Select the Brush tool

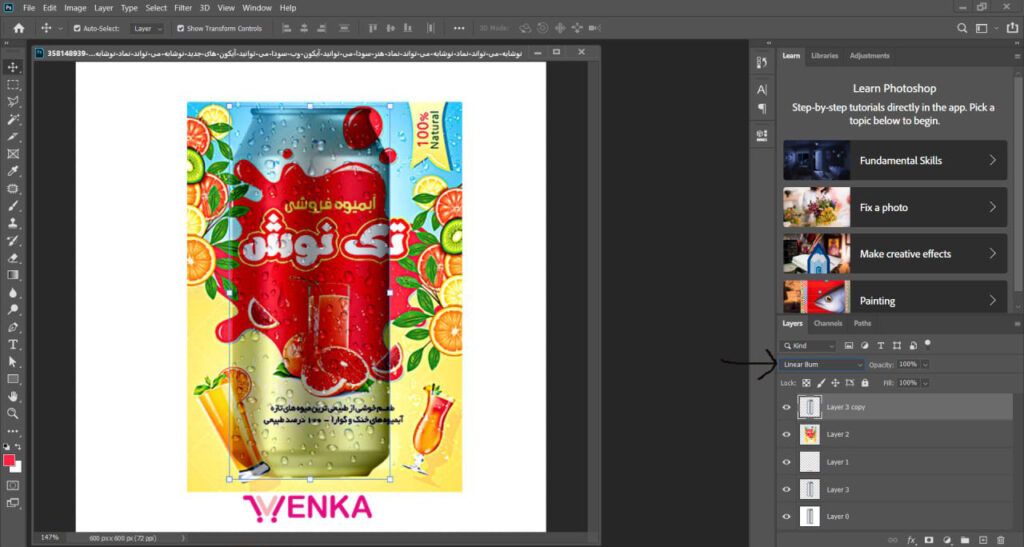coord(12,206)
